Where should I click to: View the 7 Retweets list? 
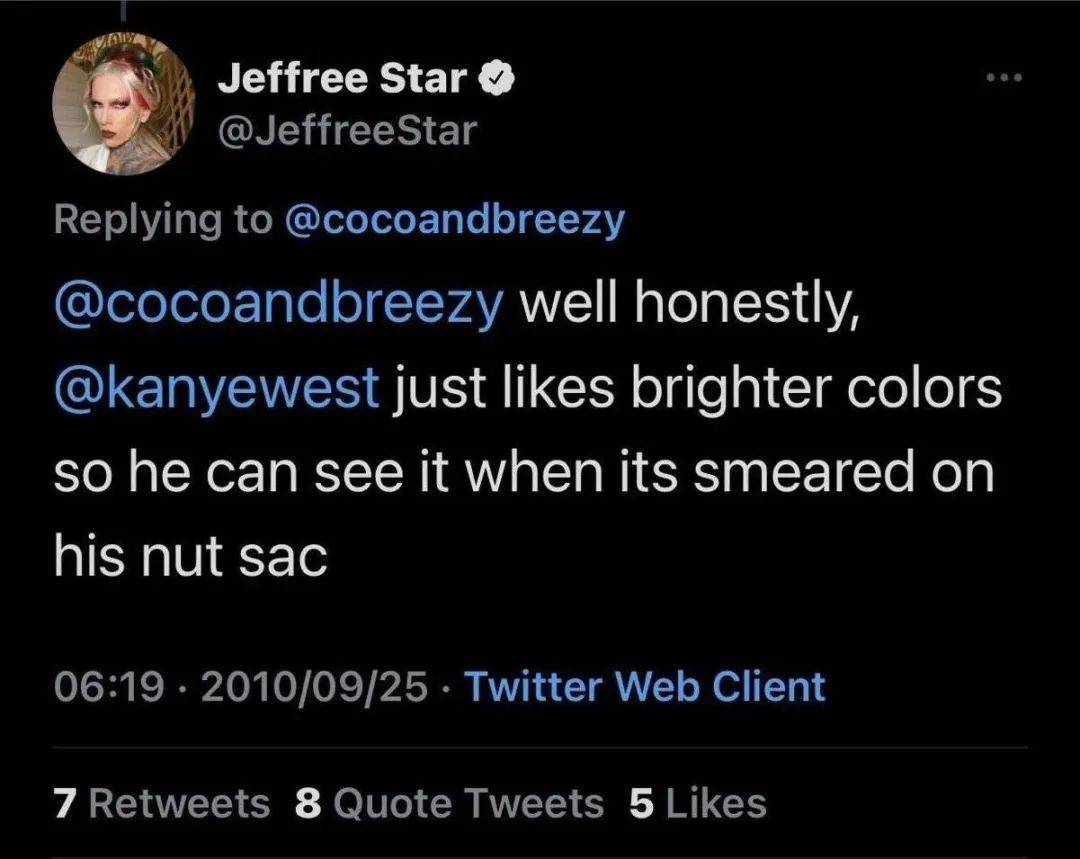click(x=162, y=803)
